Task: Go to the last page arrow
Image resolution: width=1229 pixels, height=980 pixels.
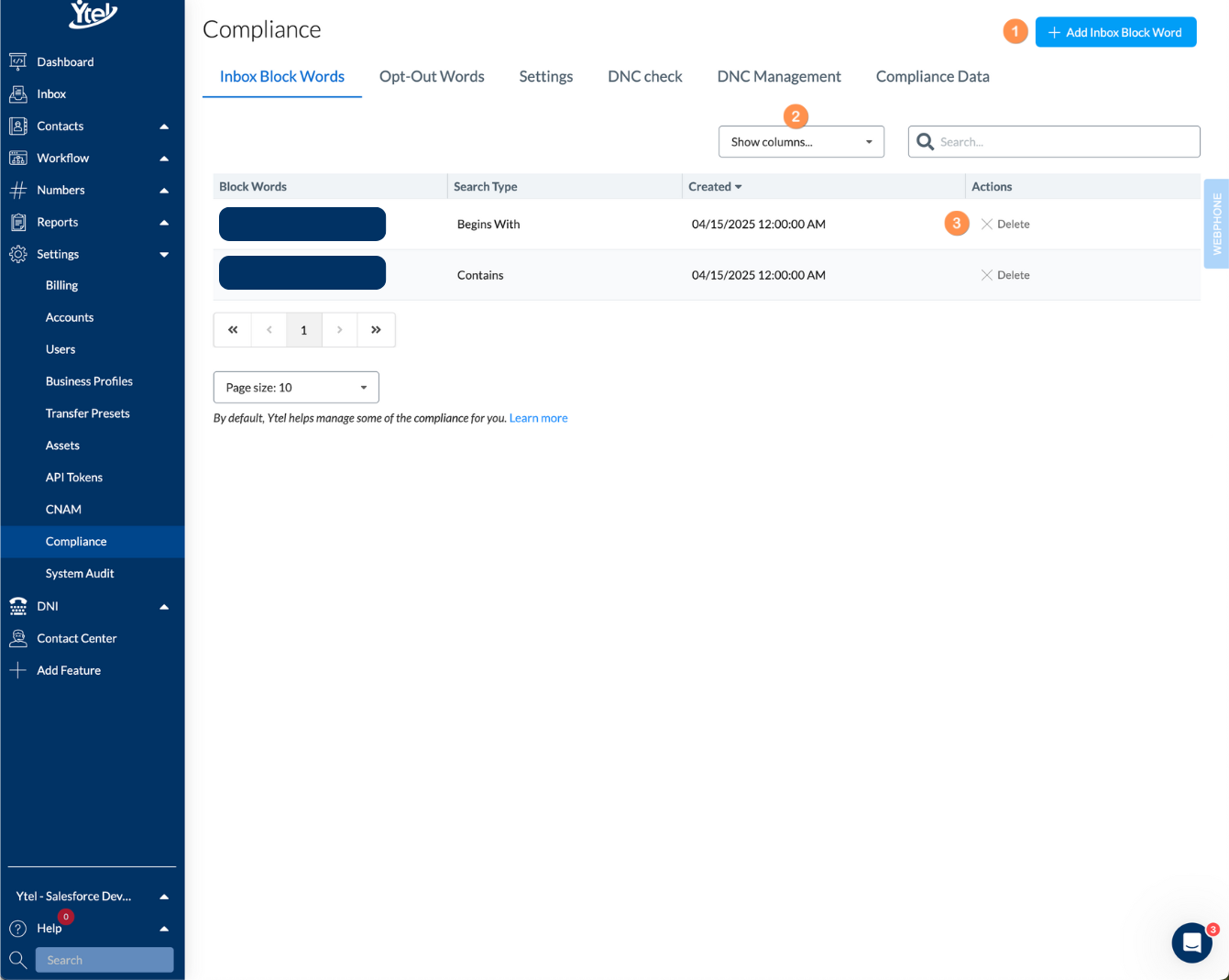Action: click(376, 330)
